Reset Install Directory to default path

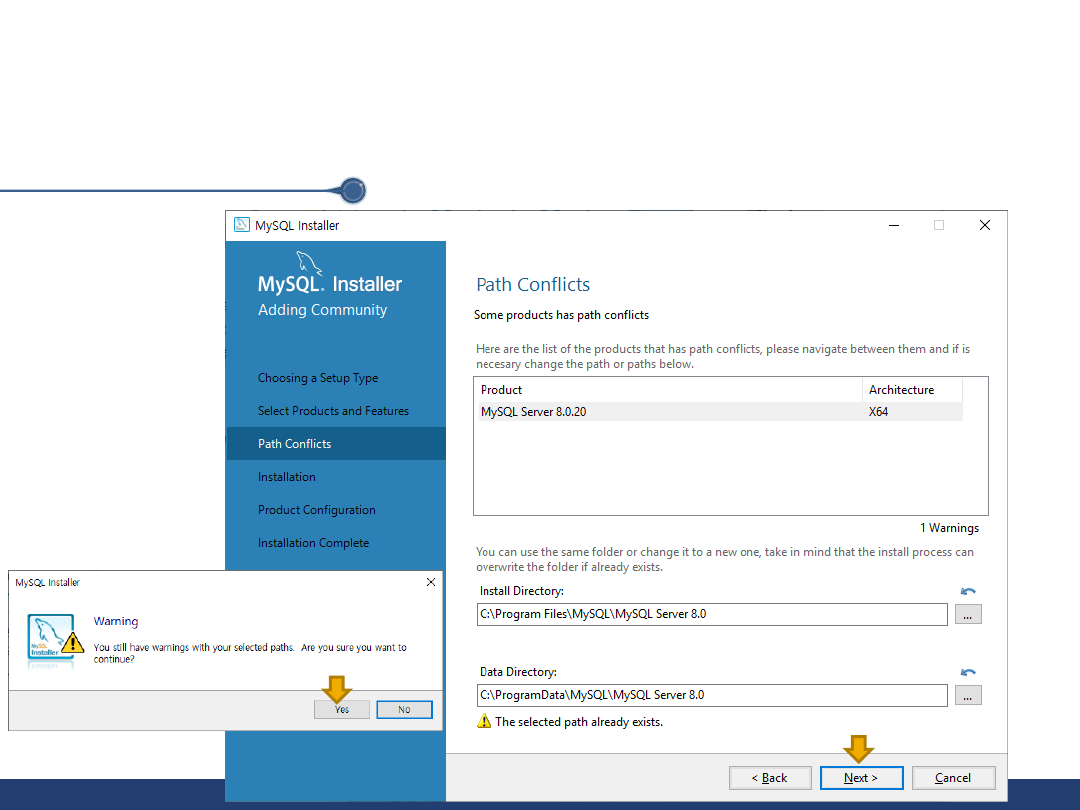click(967, 592)
